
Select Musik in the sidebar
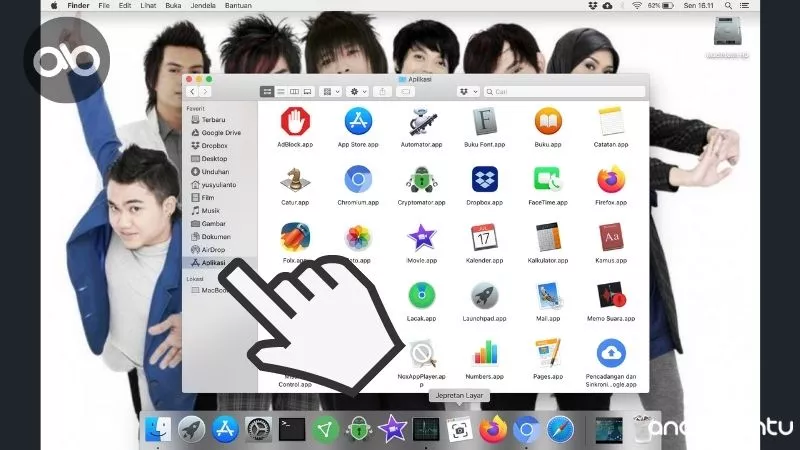(210, 211)
